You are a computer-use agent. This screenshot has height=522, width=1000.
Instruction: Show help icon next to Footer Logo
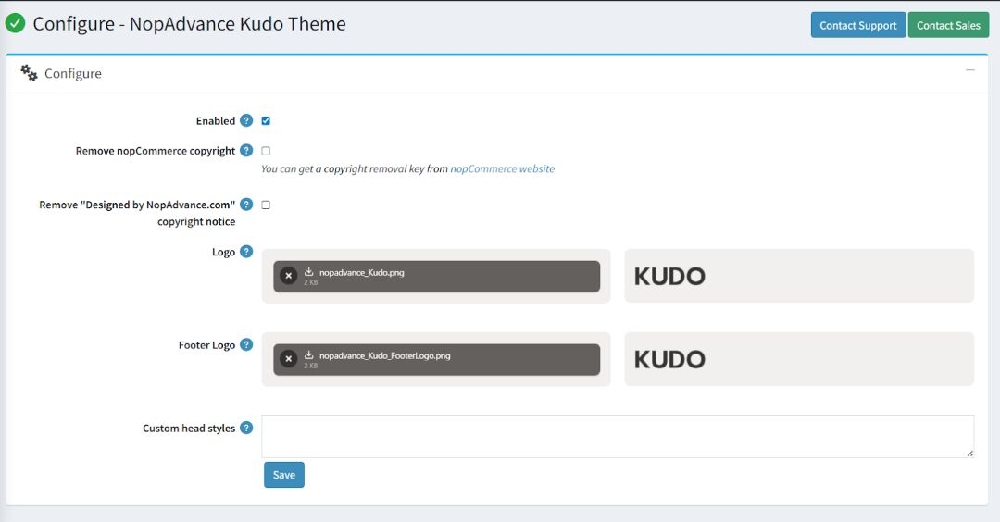[x=247, y=345]
